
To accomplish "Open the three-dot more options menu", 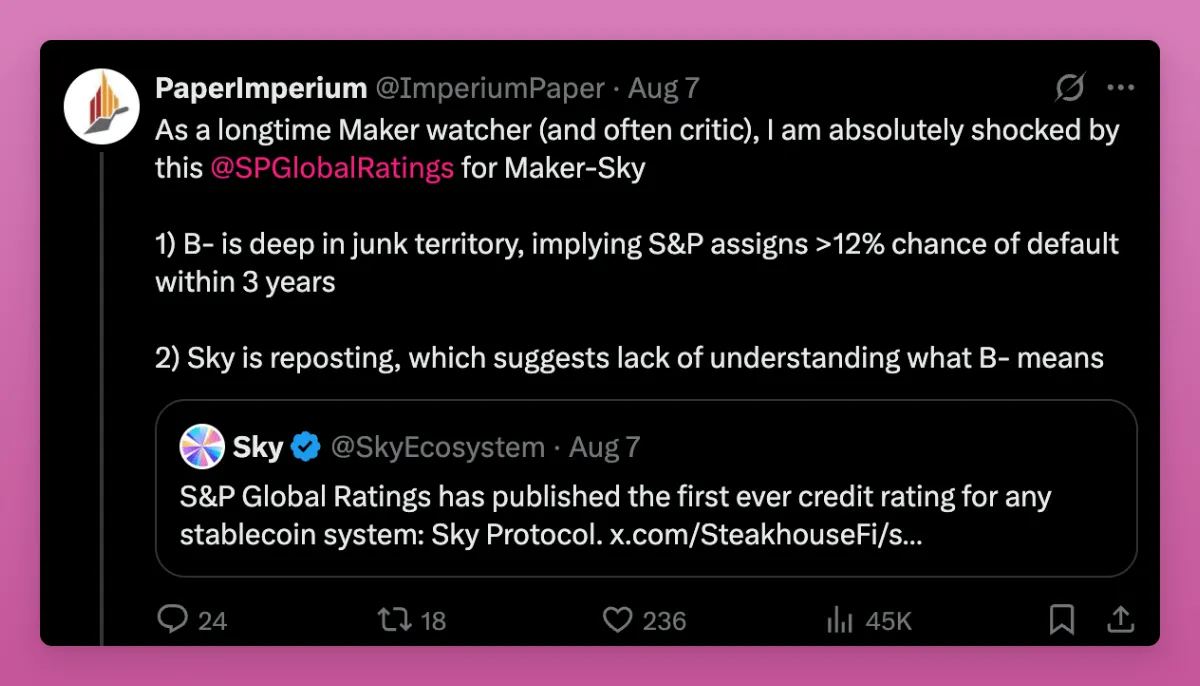I will coord(1120,89).
